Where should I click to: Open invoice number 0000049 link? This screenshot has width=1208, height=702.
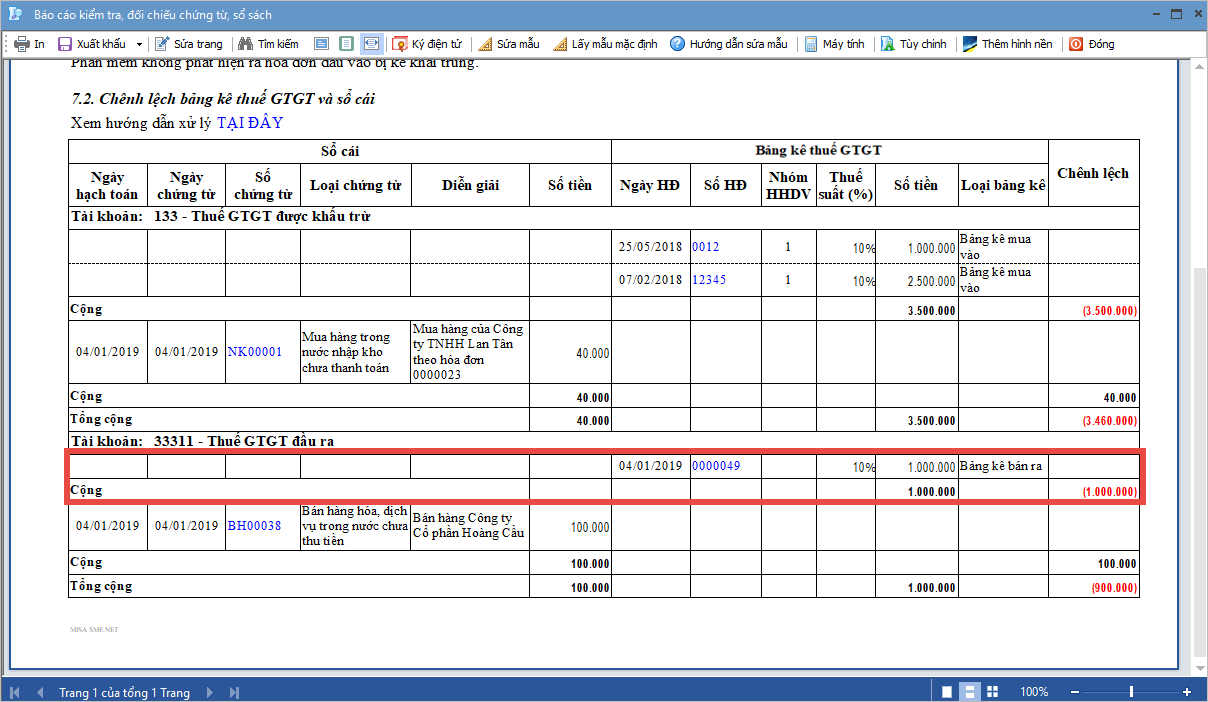coord(716,466)
